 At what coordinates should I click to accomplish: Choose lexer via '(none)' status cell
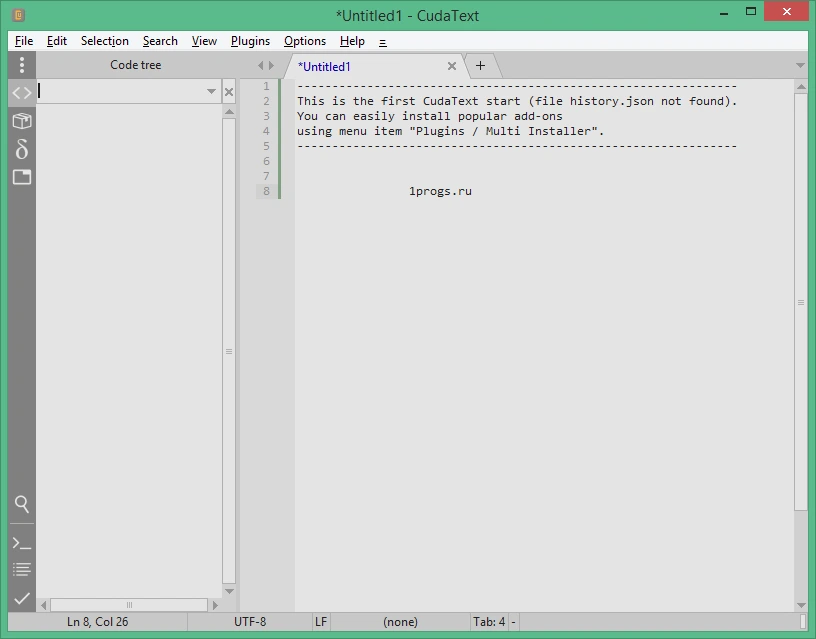(400, 622)
